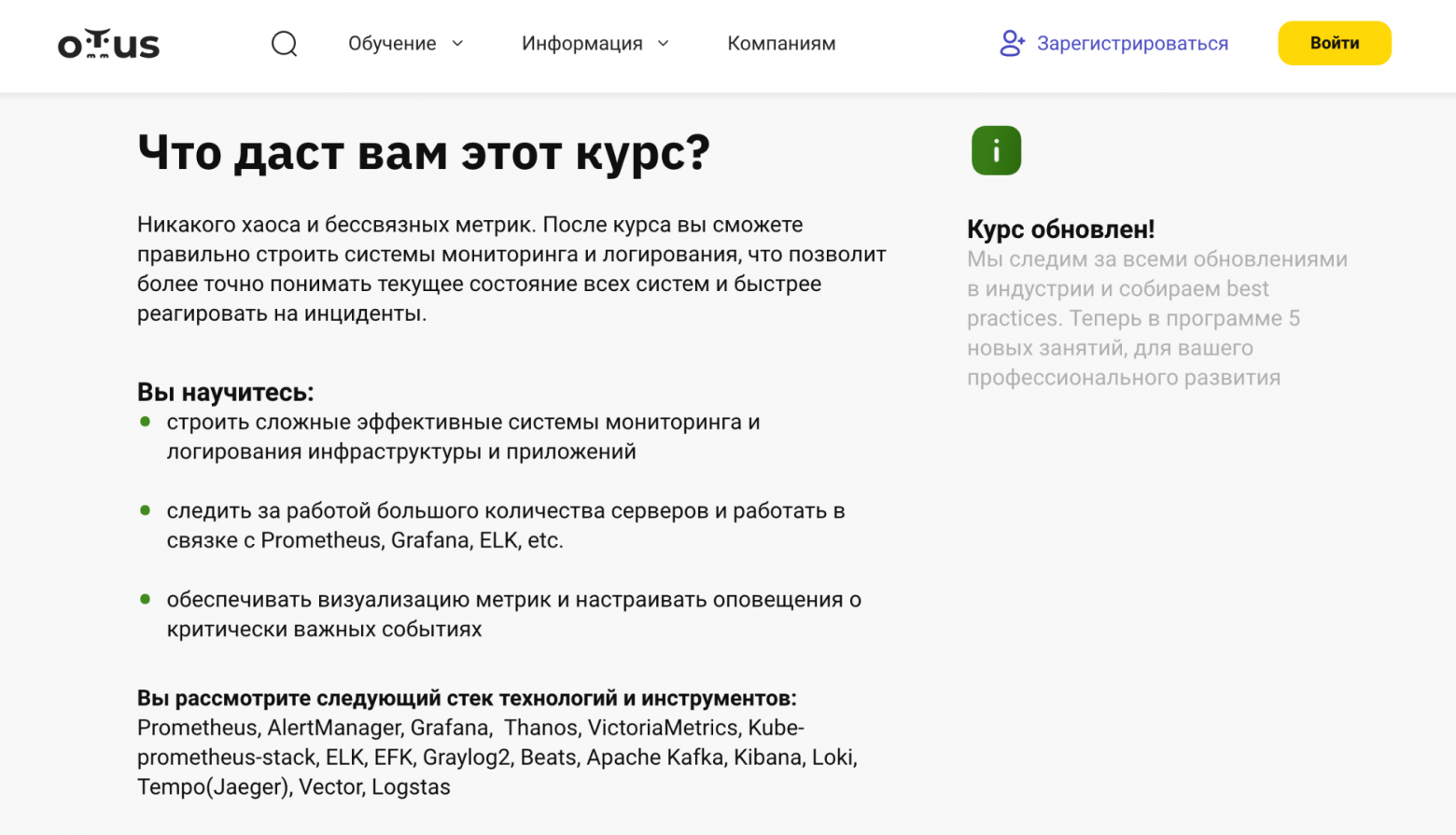Viewport: 1456px width, 835px height.
Task: Click bullet 'обеспечивать визуализацию метрик'
Action: pos(513,614)
